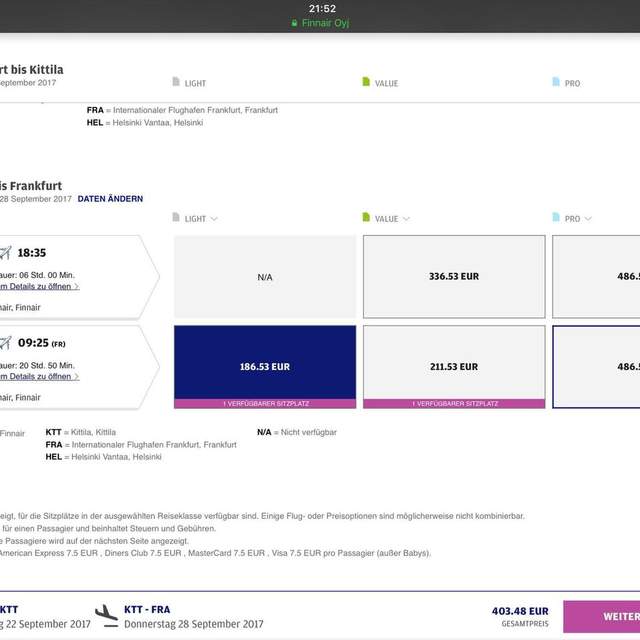Click the blue PRO icon in top header
640x640 pixels.
pyautogui.click(x=556, y=83)
